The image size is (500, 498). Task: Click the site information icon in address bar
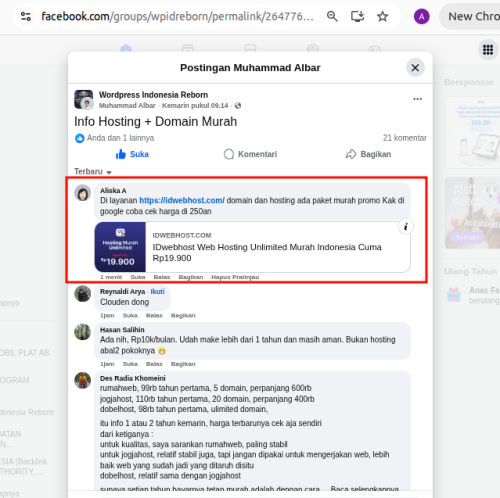pyautogui.click(x=26, y=16)
